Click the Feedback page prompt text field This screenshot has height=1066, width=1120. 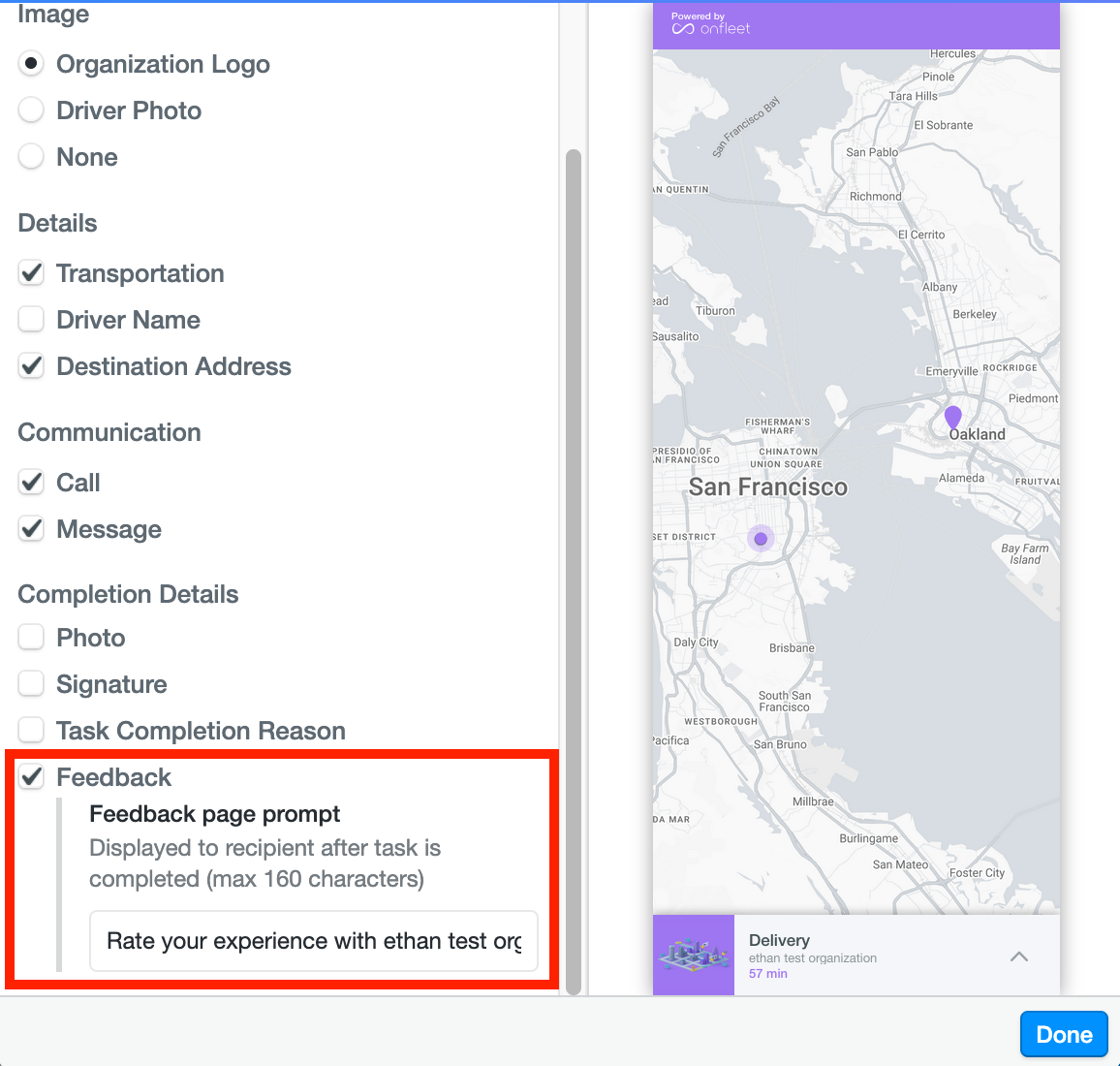pos(313,941)
